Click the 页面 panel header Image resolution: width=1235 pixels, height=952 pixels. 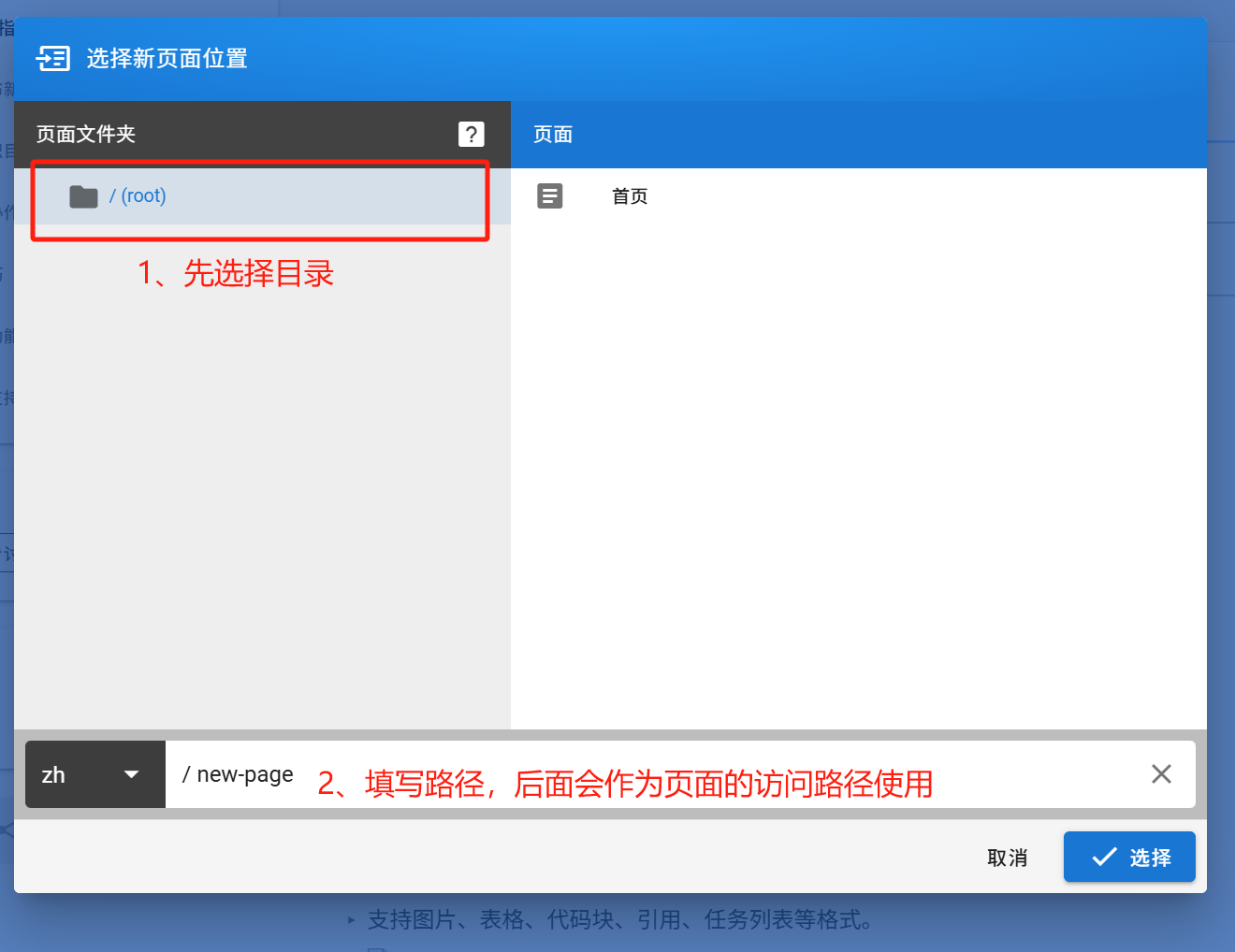click(x=552, y=134)
